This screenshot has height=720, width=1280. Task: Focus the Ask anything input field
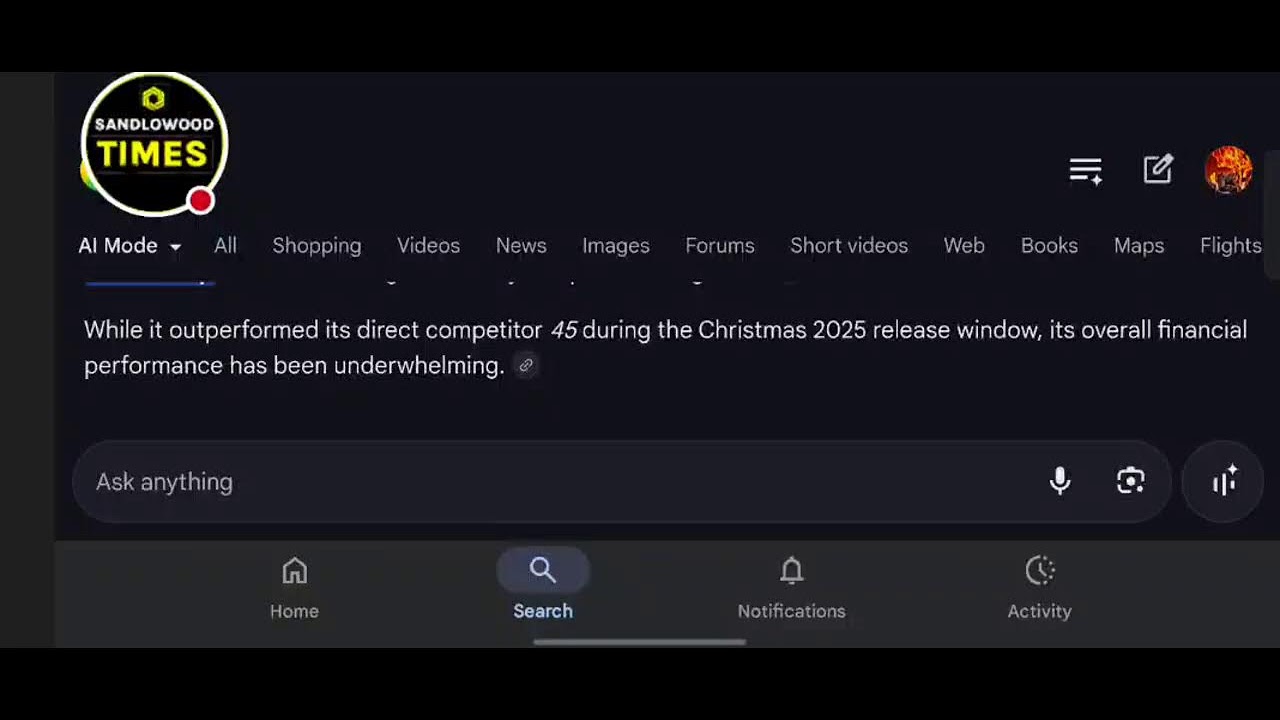620,481
